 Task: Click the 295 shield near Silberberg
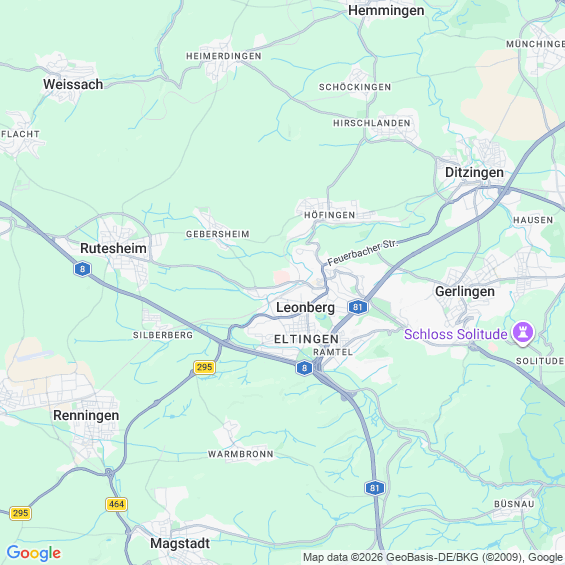pos(205,367)
